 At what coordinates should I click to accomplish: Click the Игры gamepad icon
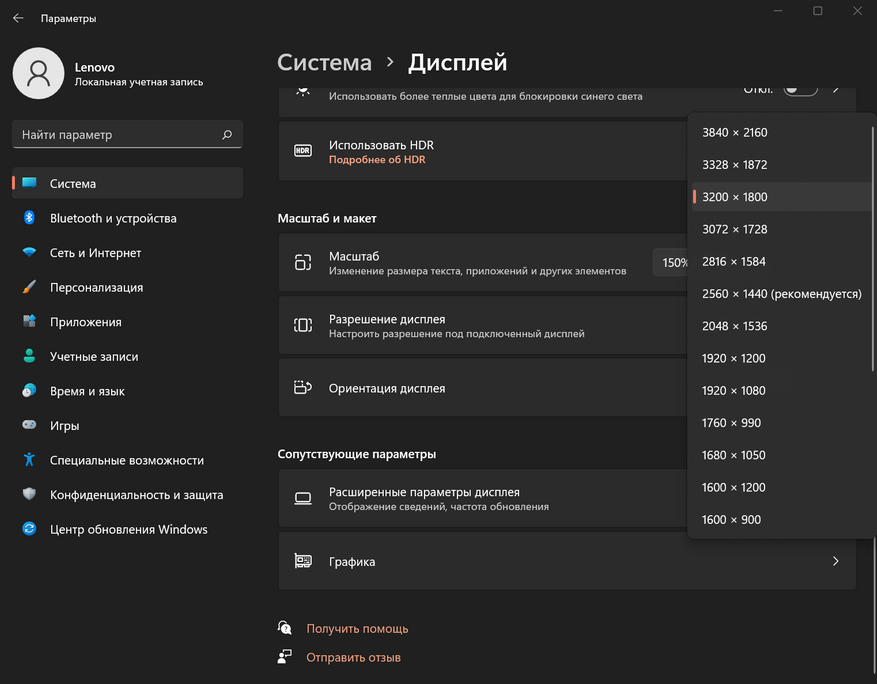click(x=30, y=426)
